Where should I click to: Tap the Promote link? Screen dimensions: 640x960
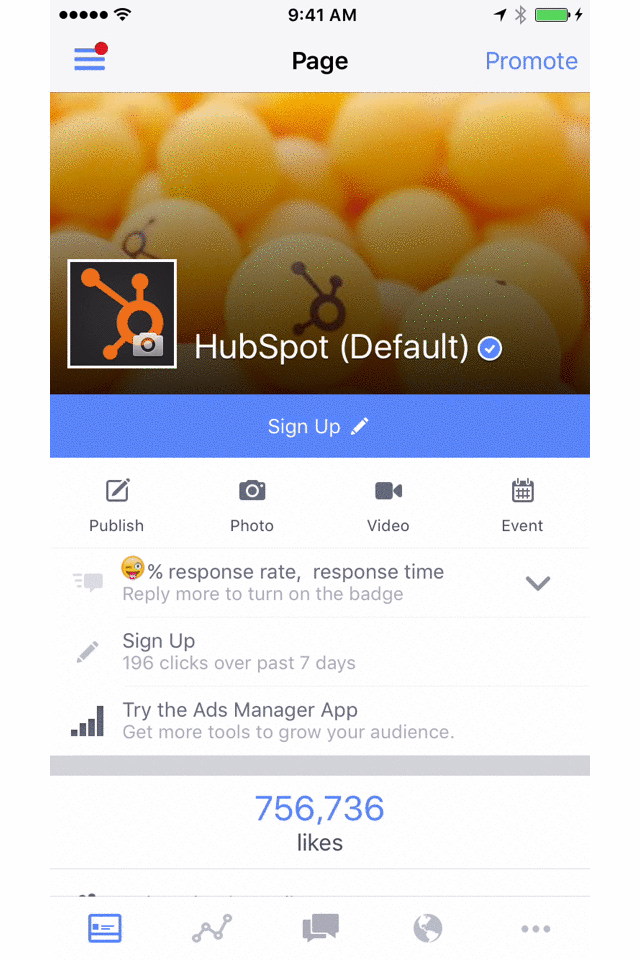pos(531,61)
